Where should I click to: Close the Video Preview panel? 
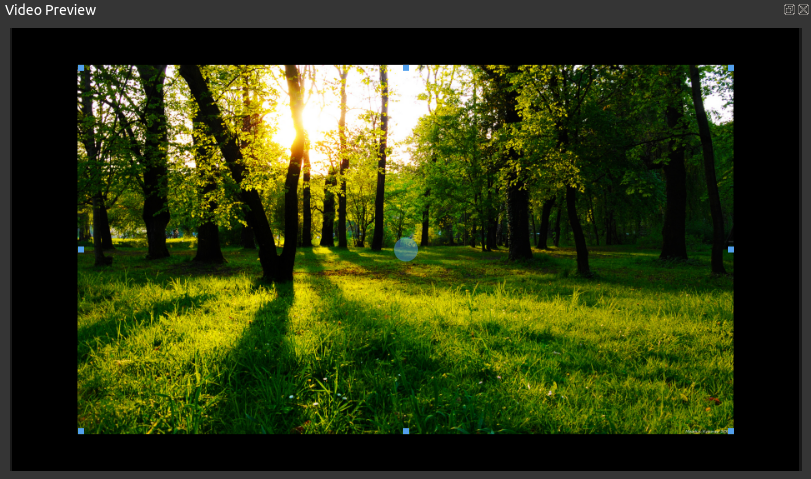(803, 9)
